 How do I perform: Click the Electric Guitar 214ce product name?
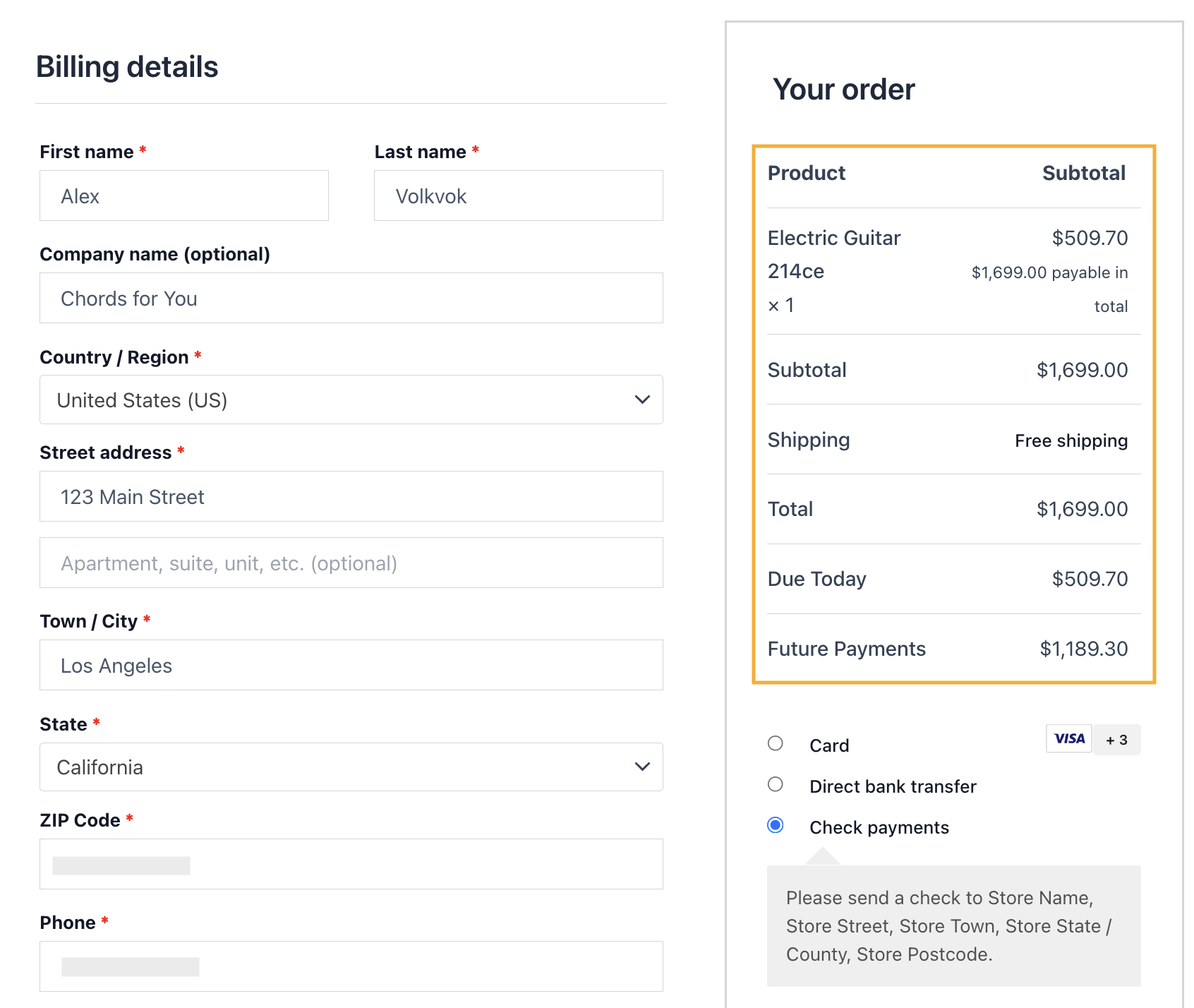pos(833,254)
